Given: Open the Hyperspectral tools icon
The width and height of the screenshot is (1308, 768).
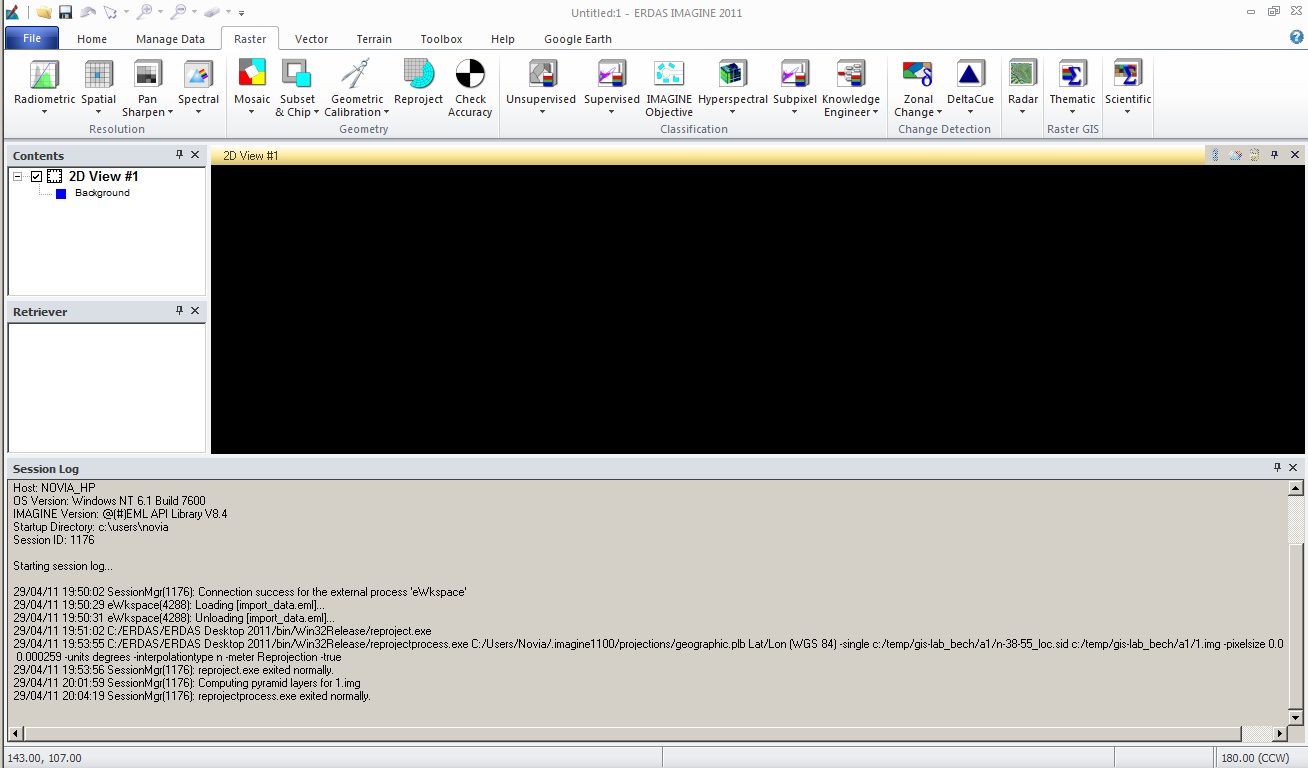Looking at the screenshot, I should [x=733, y=74].
